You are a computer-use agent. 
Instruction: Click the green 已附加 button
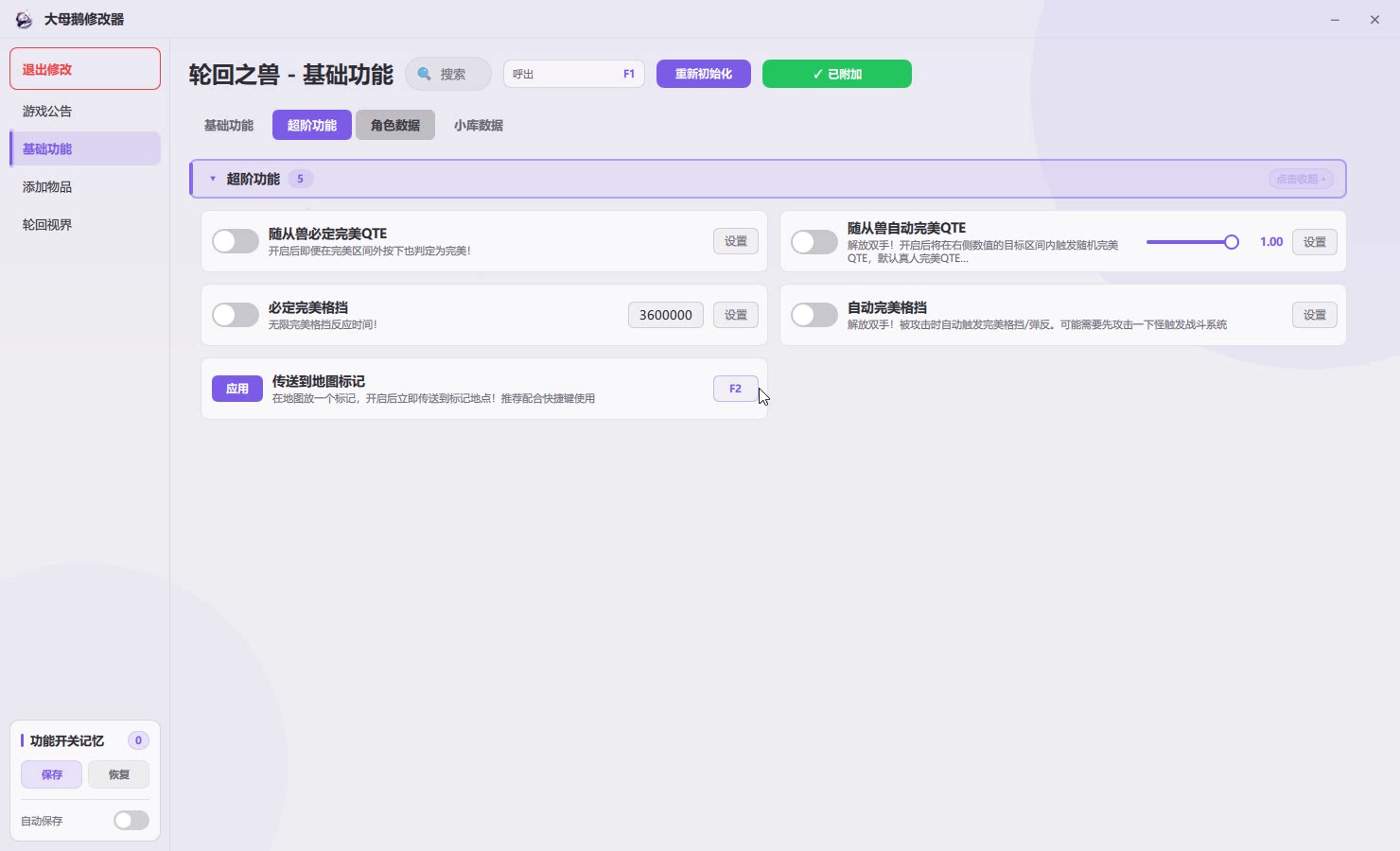(837, 74)
